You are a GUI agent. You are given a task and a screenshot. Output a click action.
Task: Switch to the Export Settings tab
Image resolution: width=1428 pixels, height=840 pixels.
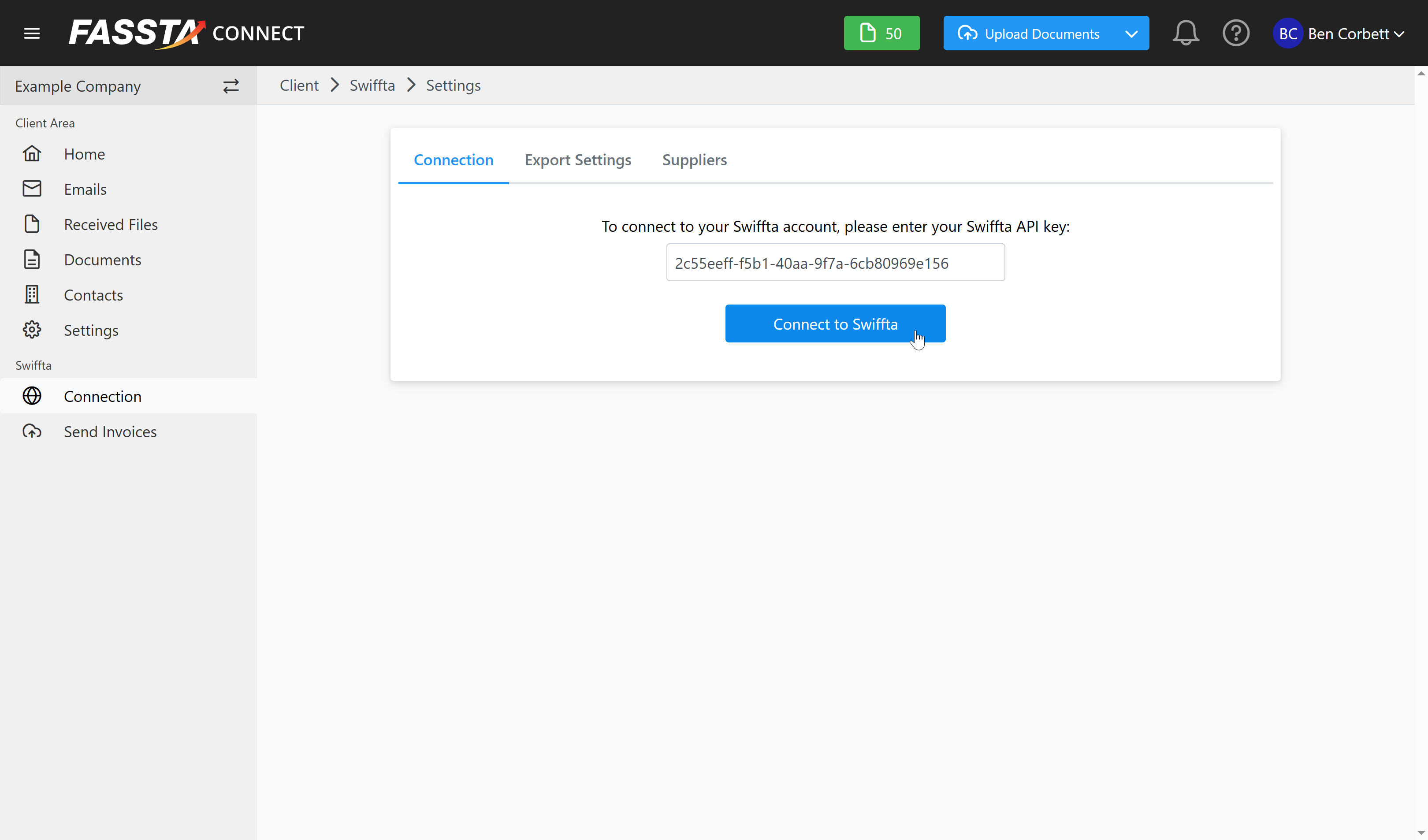[x=577, y=160]
